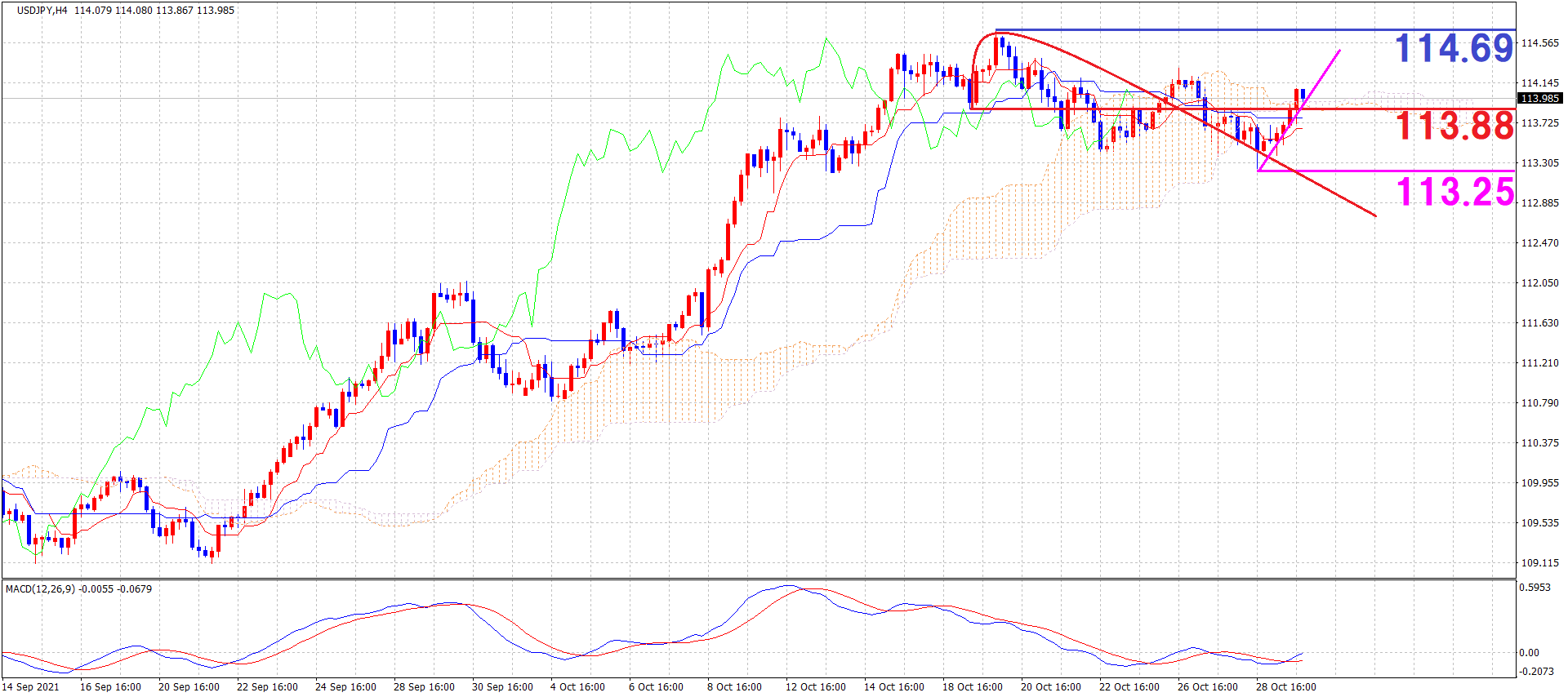Click the 28 Sep 16:00 time axis label

[x=424, y=686]
